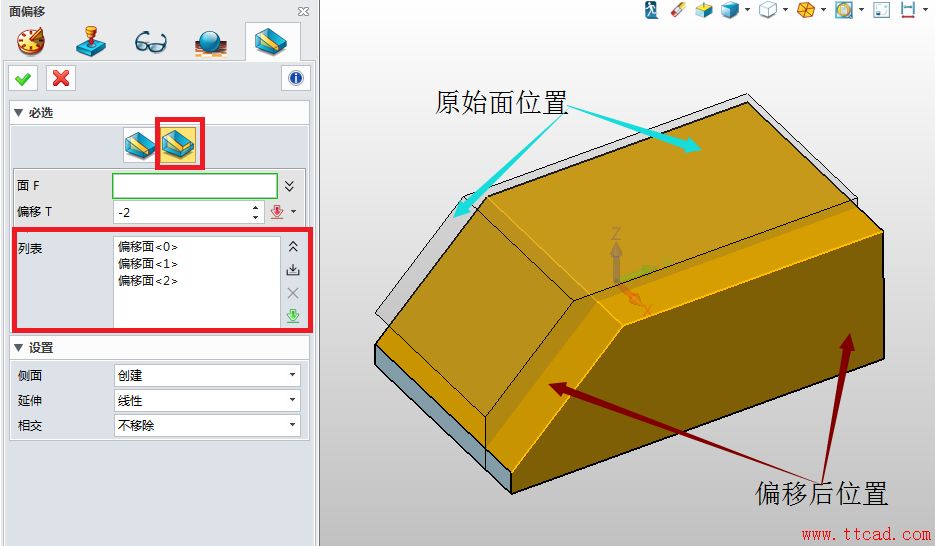Open the 延伸 dropdown showing 线性

pyautogui.click(x=207, y=401)
